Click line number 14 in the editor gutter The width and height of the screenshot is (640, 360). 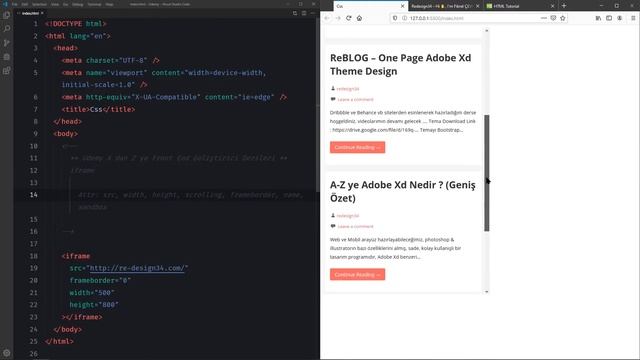[x=33, y=195]
